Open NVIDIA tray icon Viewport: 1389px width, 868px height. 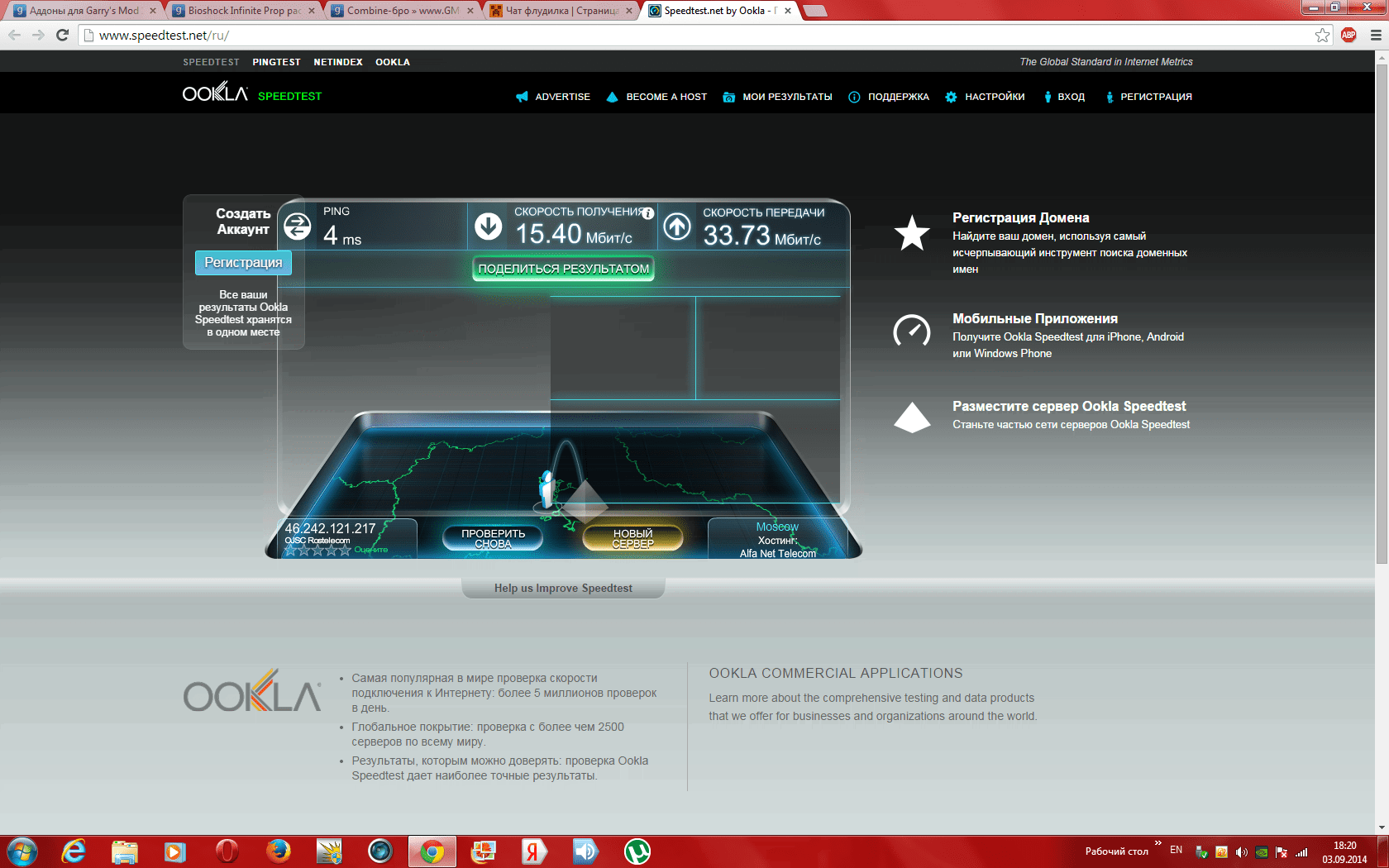point(1262,851)
